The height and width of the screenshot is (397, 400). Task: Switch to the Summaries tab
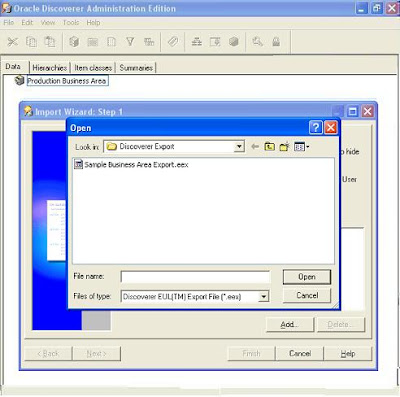(x=136, y=68)
